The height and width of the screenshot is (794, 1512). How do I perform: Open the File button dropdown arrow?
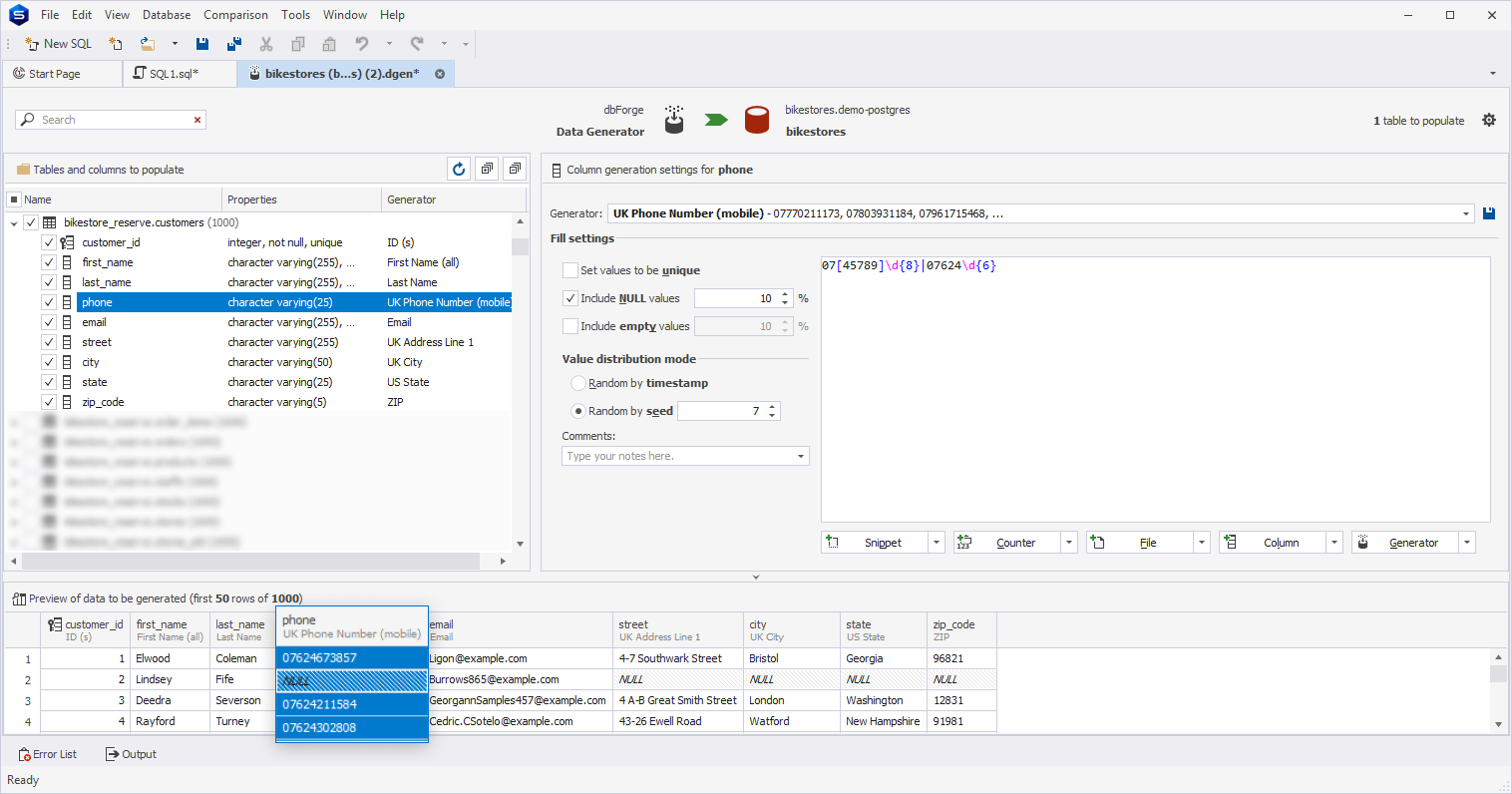click(x=1202, y=543)
